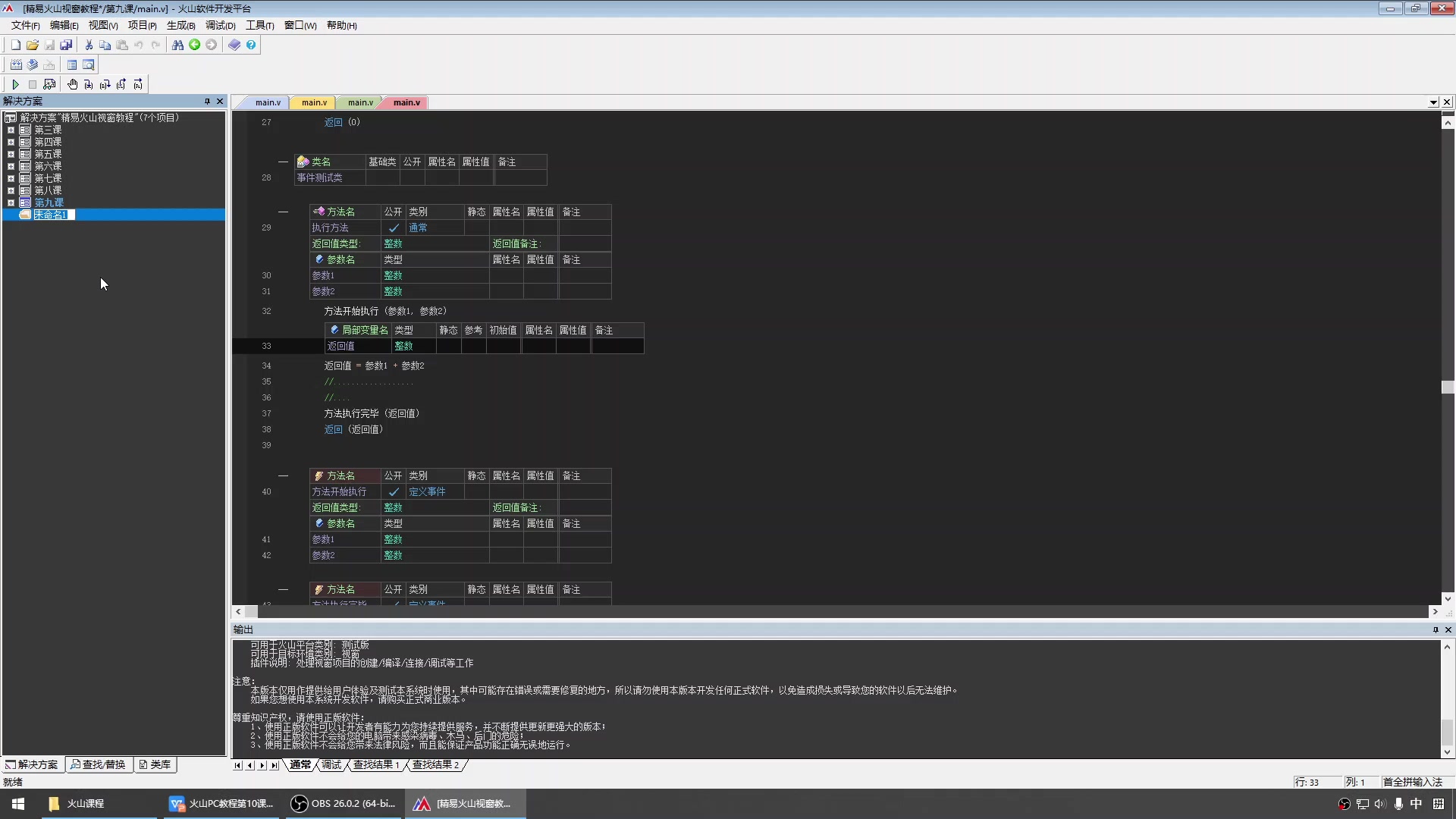Click the blue Help question icon

coord(251,45)
